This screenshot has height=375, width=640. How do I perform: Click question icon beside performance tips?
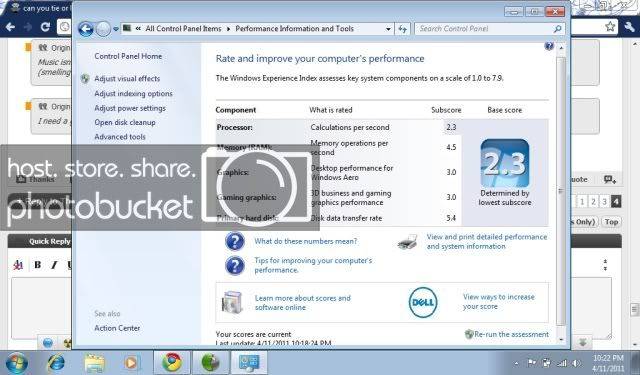(235, 266)
